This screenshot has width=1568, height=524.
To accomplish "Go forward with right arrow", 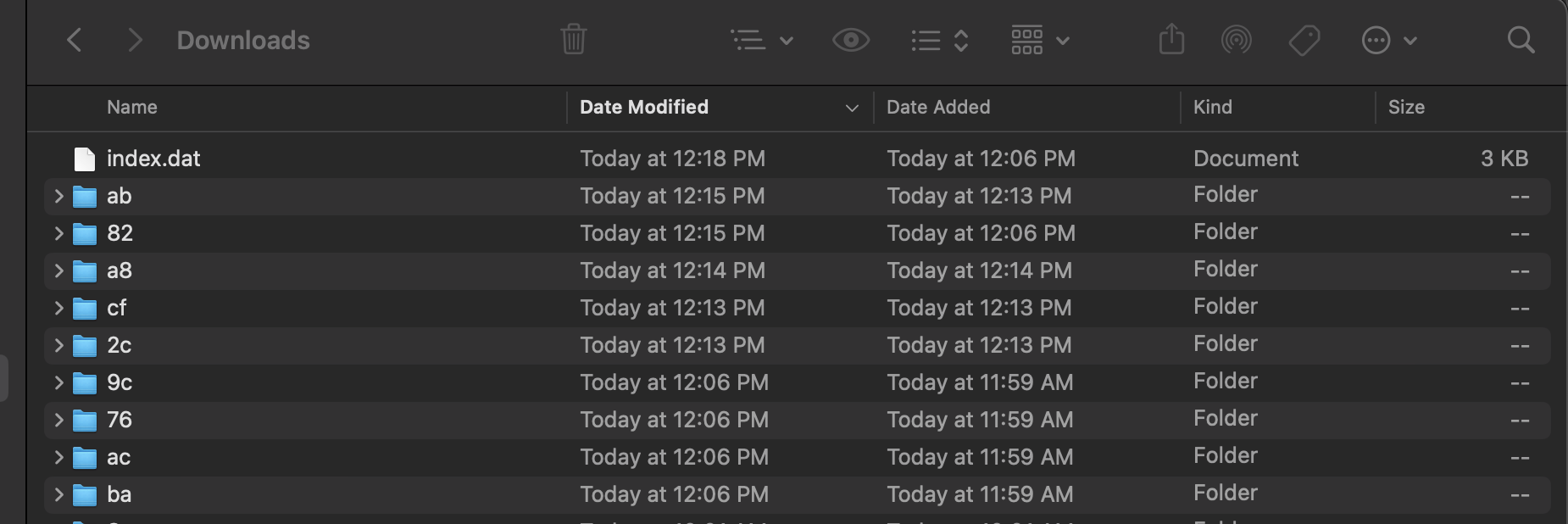I will coord(134,40).
